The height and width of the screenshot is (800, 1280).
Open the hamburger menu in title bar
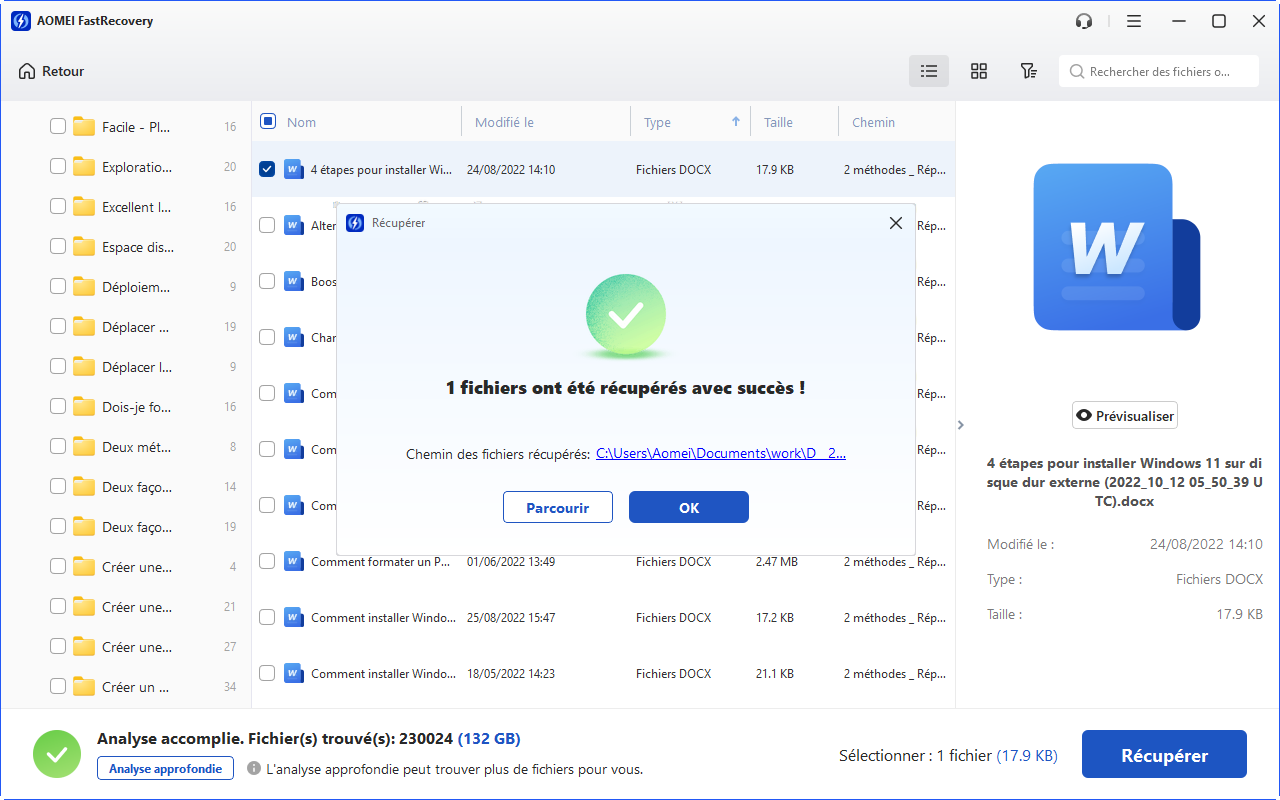(1133, 21)
